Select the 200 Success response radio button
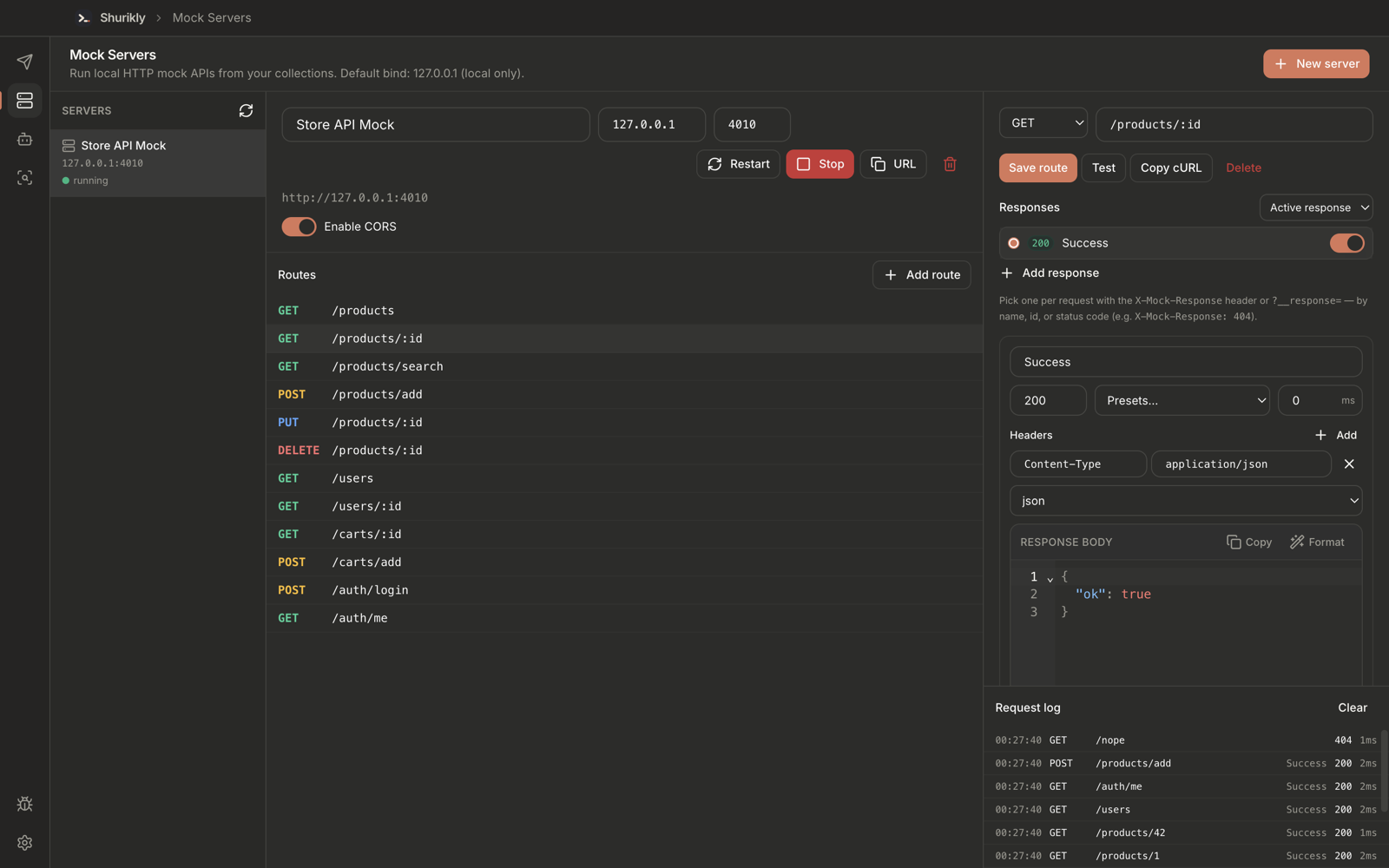The width and height of the screenshot is (1389, 868). [1013, 243]
